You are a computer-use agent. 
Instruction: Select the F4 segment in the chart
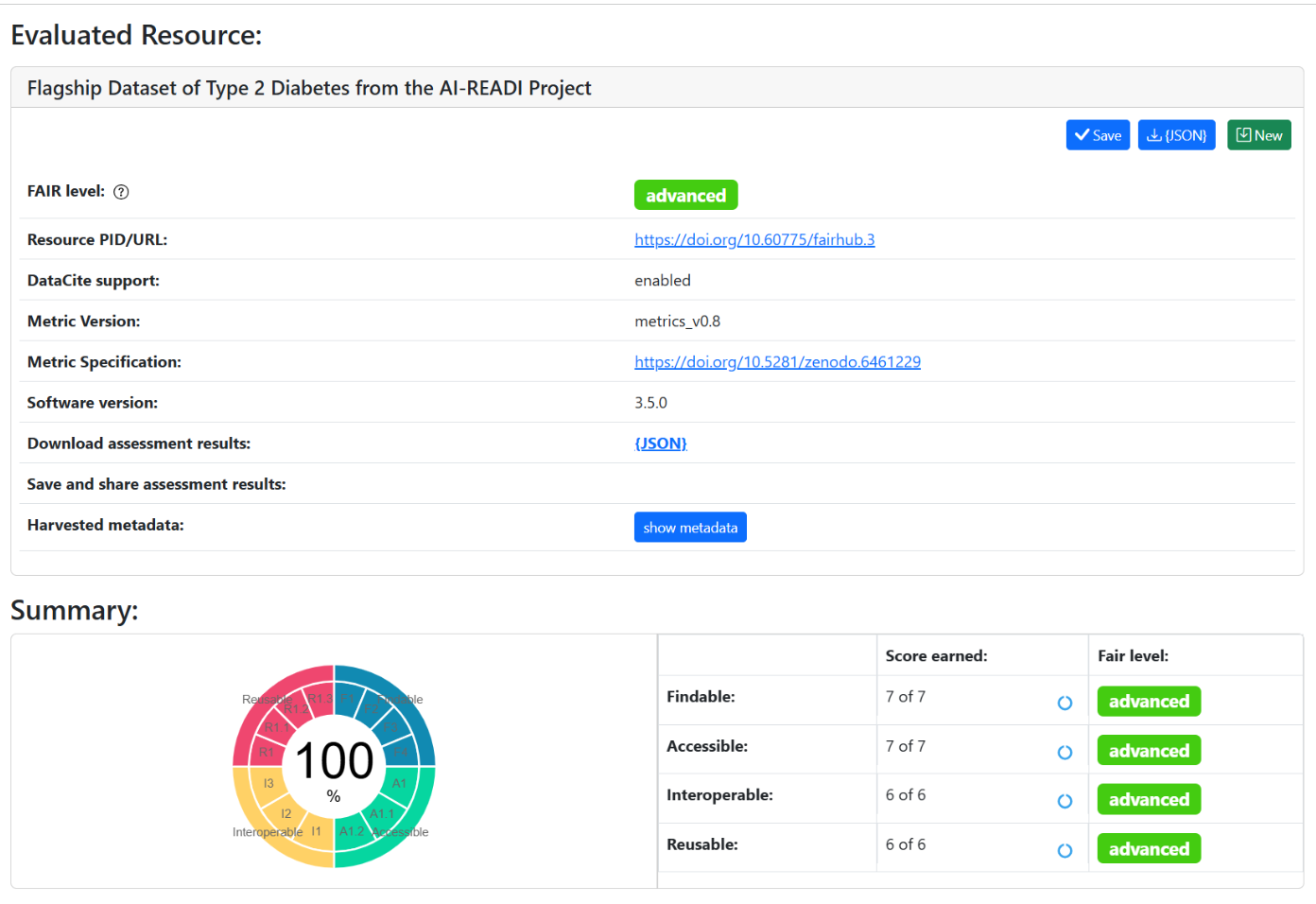point(402,752)
